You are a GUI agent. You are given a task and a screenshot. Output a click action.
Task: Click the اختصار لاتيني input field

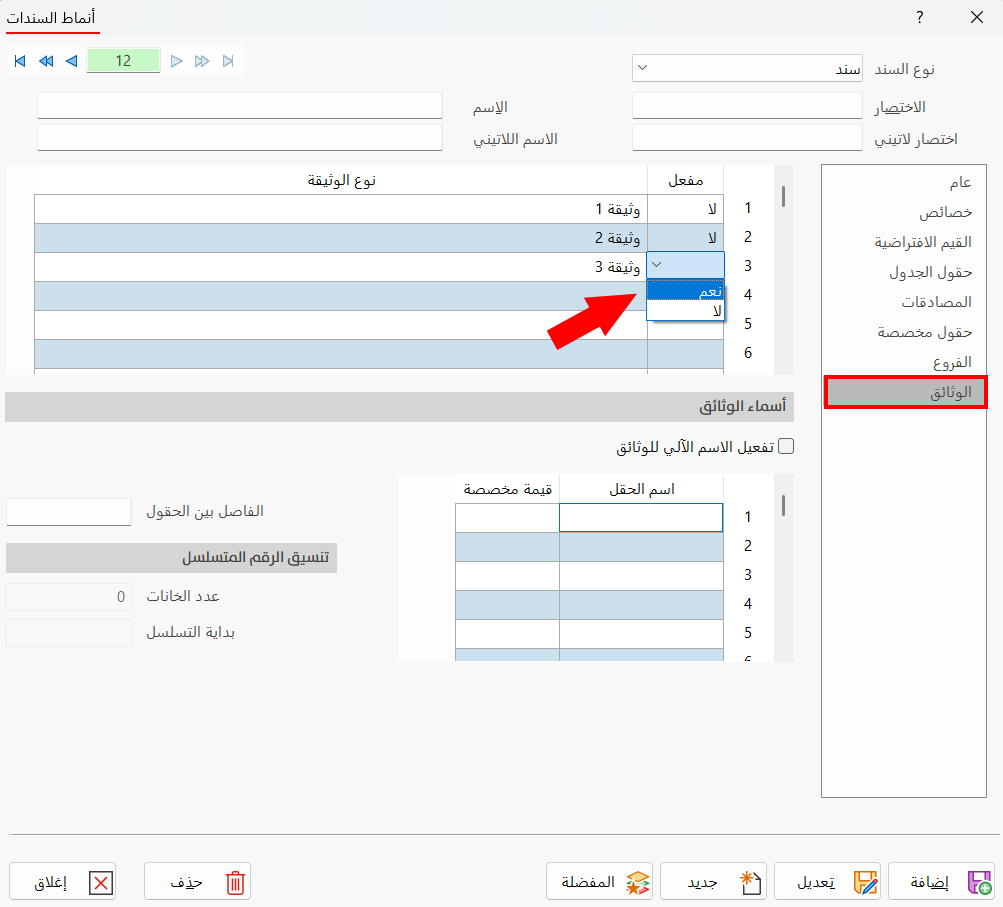747,138
